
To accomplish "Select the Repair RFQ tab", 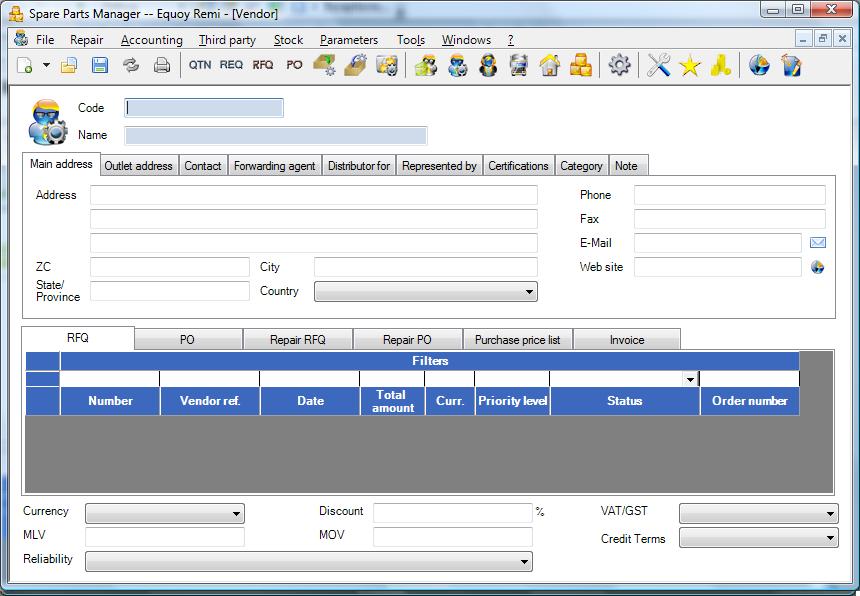I will pos(298,339).
